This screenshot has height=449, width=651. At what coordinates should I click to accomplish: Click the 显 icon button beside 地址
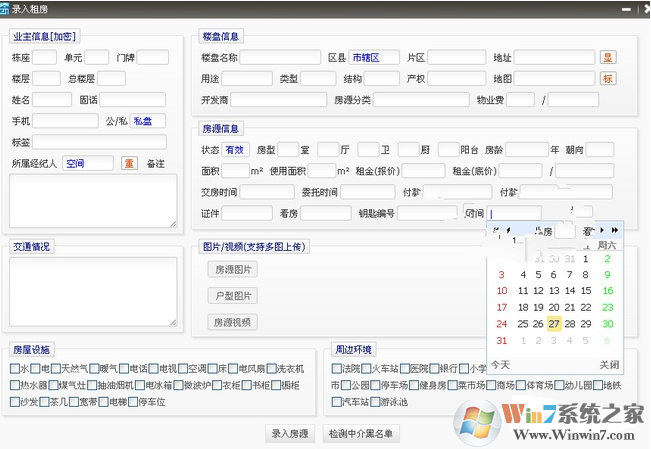608,57
